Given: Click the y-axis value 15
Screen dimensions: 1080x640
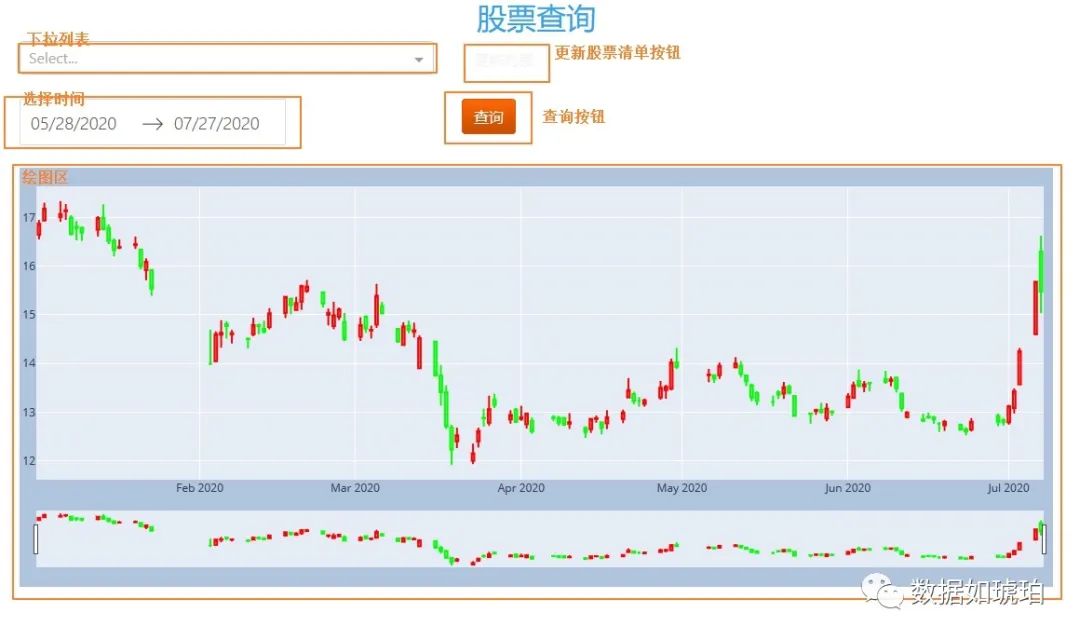Looking at the screenshot, I should click(28, 315).
